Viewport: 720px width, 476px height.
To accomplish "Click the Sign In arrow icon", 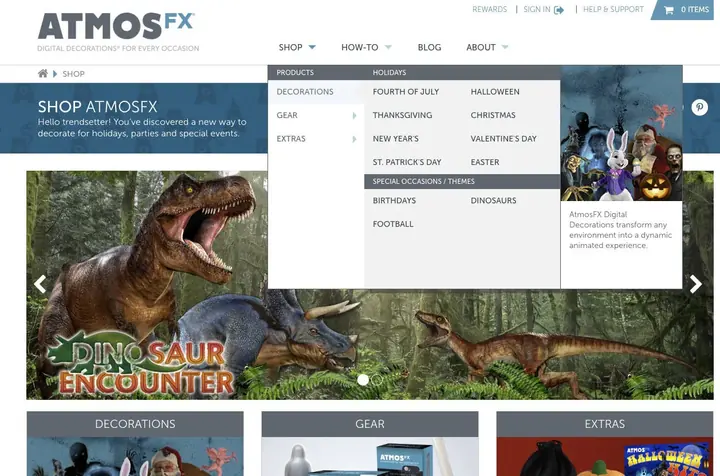I will 559,10.
